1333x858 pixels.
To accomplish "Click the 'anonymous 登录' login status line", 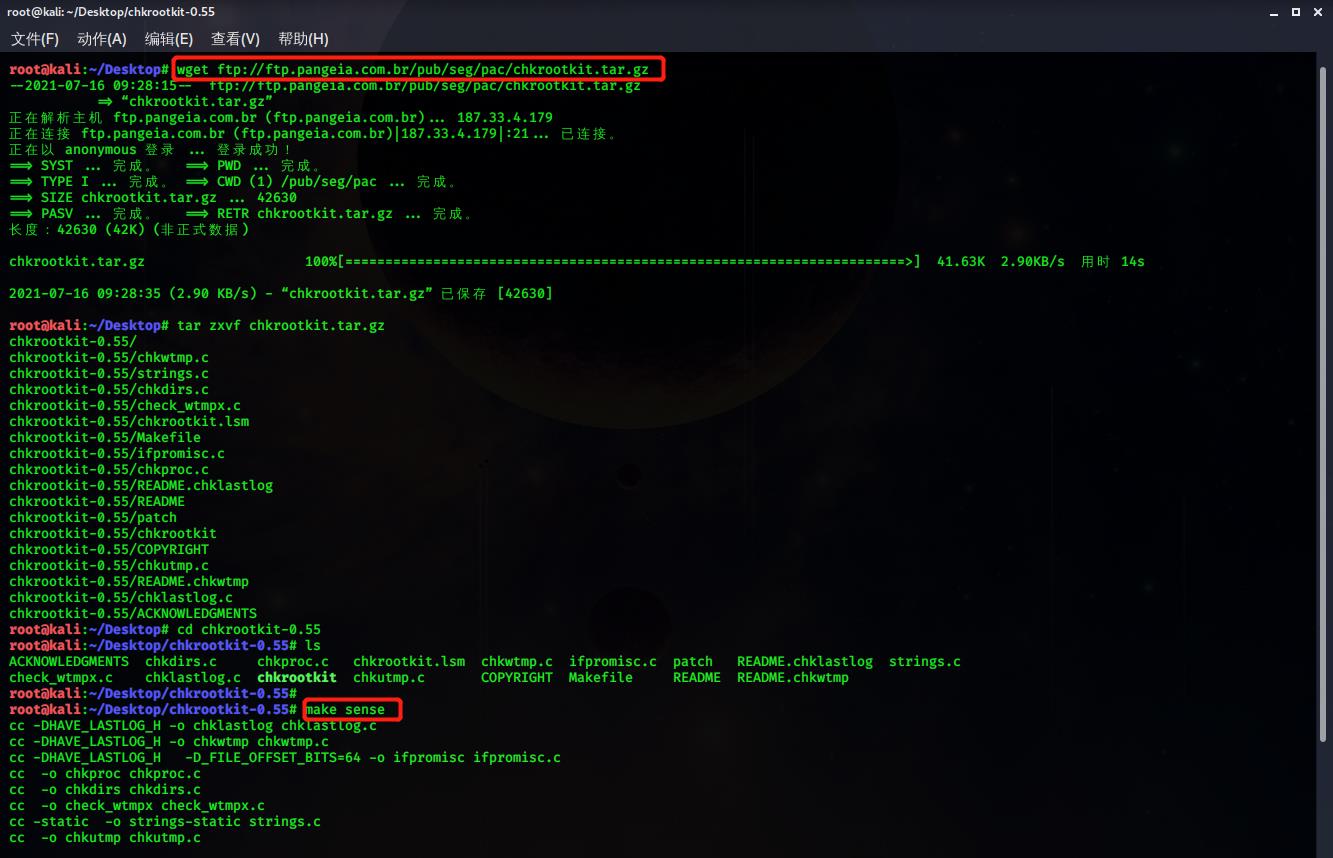I will 149,149.
